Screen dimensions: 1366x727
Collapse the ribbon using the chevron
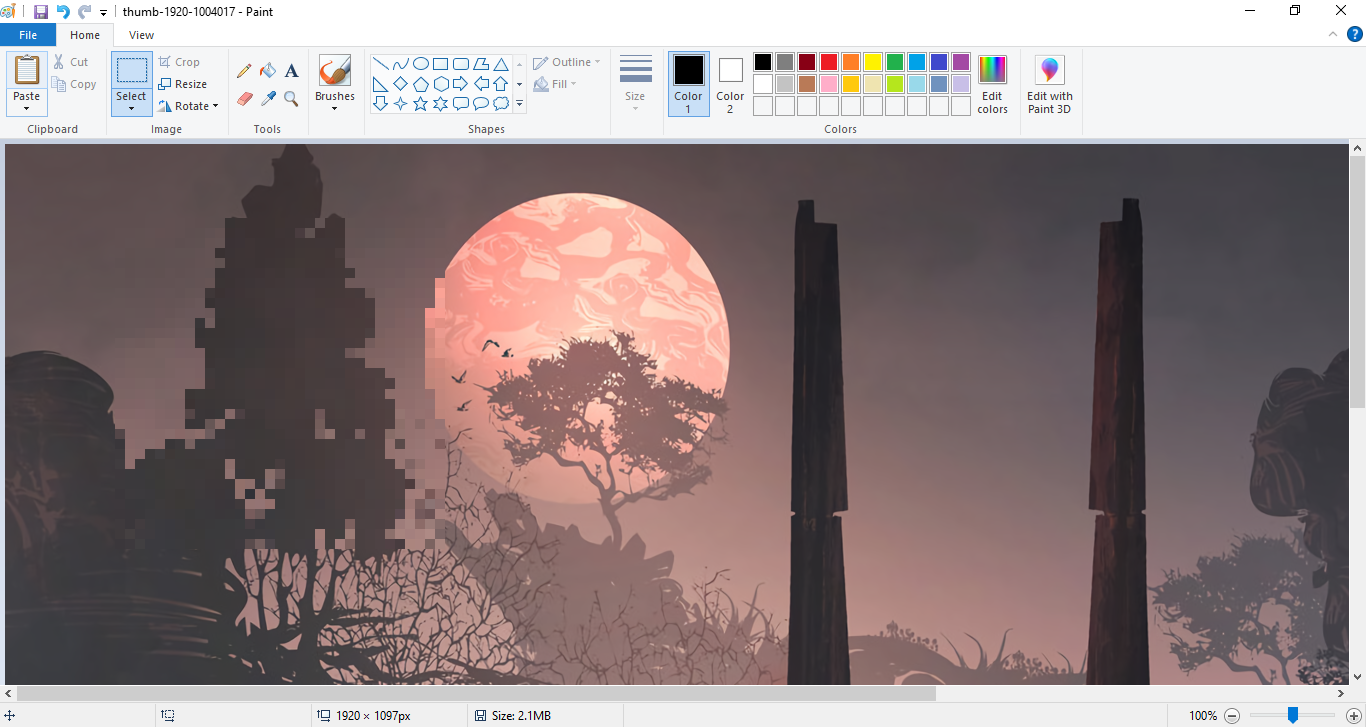1332,34
